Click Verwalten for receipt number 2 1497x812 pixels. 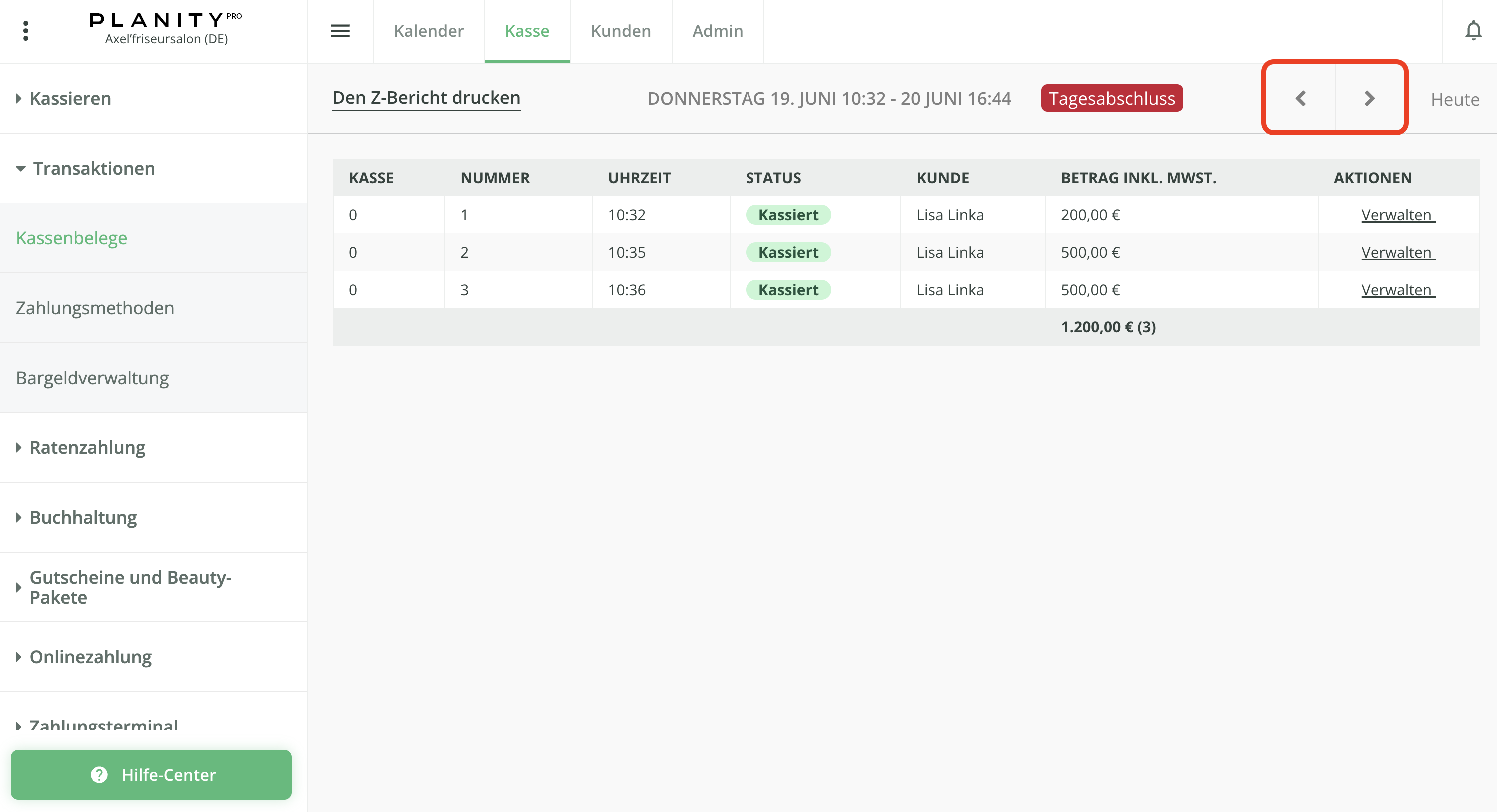1397,252
